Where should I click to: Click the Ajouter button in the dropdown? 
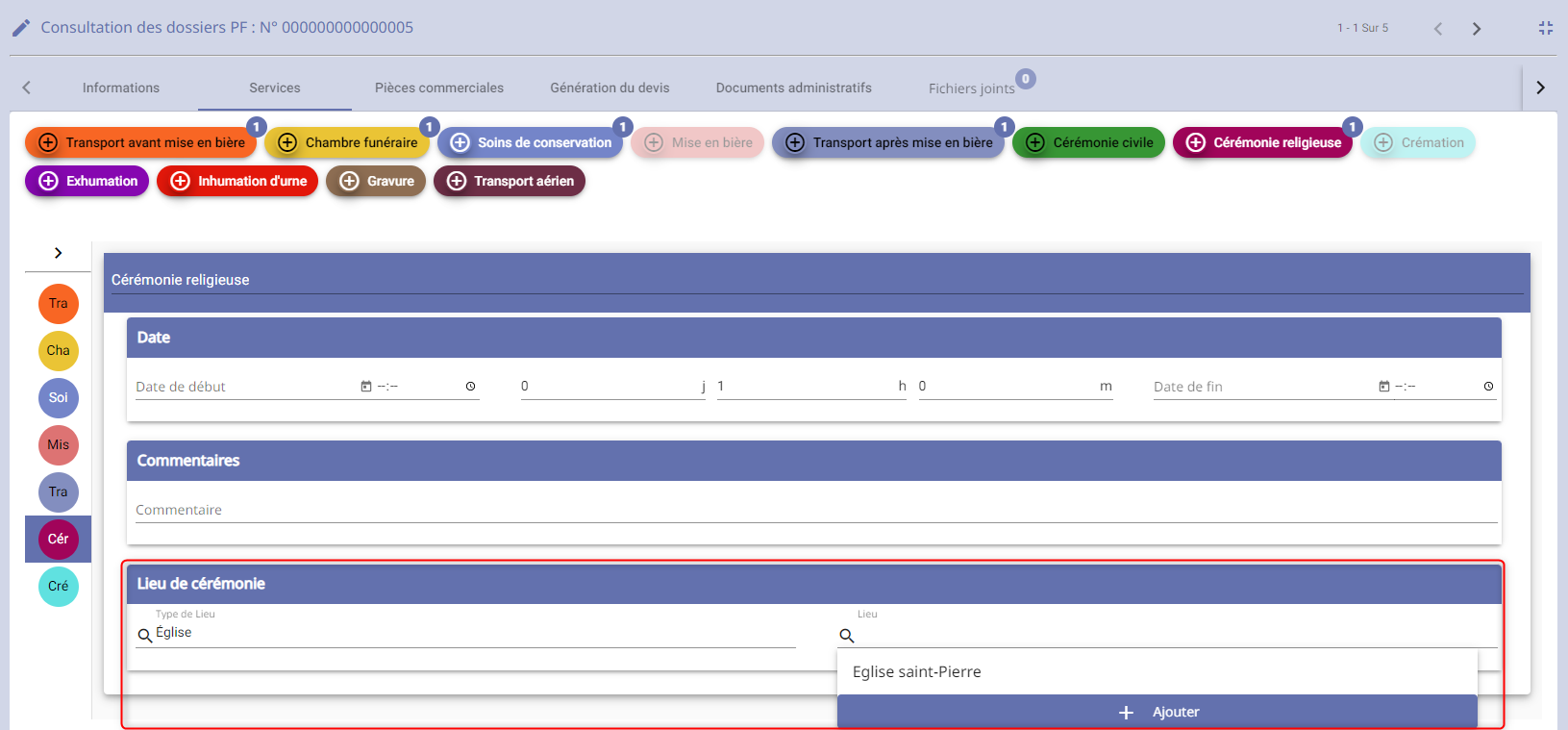1157,712
